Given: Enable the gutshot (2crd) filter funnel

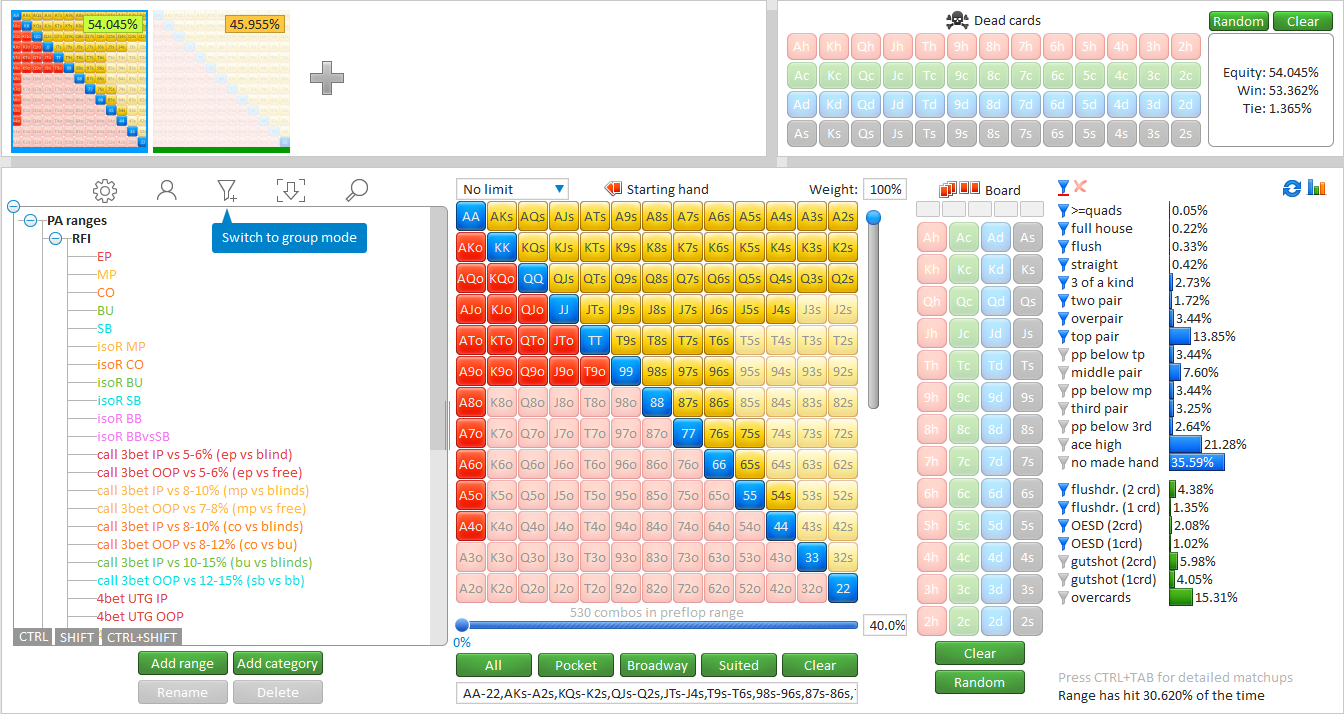Looking at the screenshot, I should pos(1063,562).
